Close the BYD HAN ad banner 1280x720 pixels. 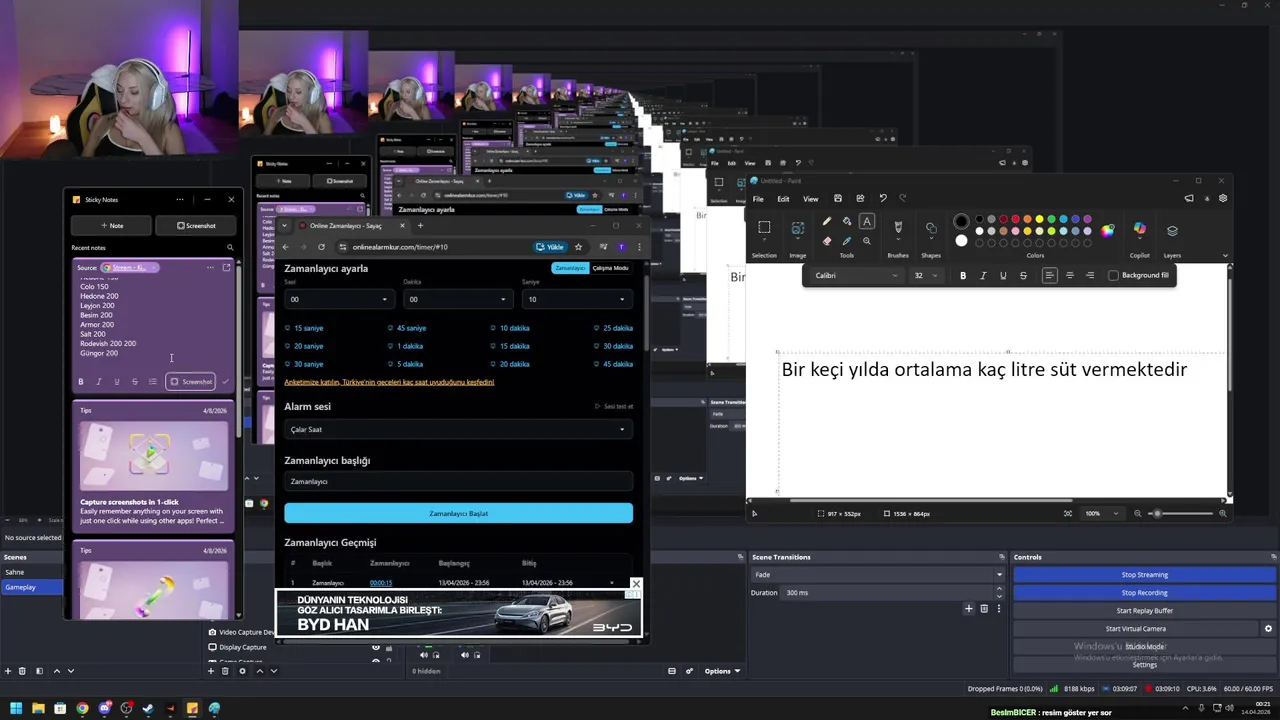click(636, 584)
